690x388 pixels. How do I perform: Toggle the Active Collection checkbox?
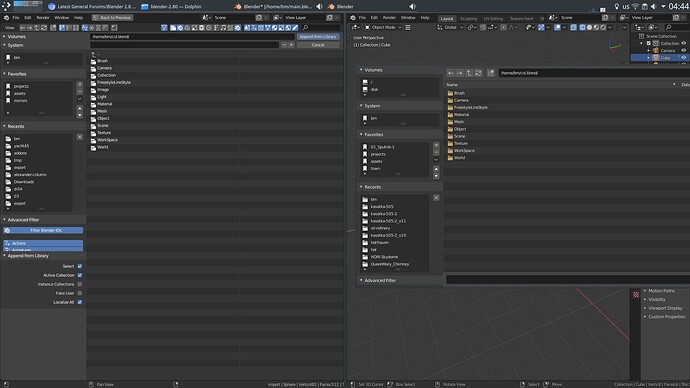tap(80, 275)
